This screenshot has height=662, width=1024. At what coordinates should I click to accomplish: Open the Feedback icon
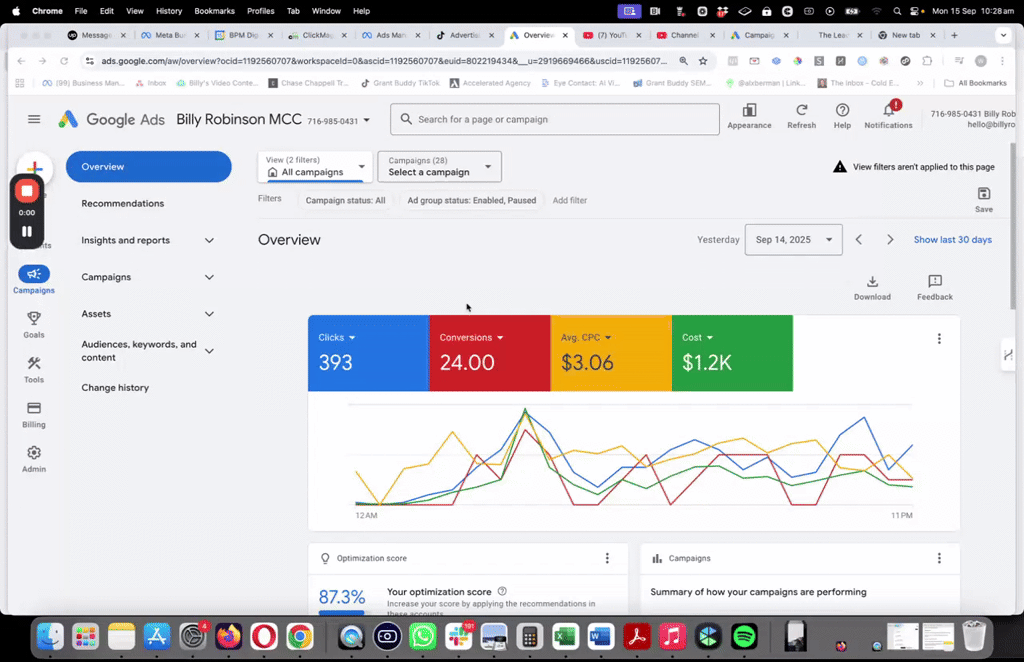pyautogui.click(x=935, y=287)
